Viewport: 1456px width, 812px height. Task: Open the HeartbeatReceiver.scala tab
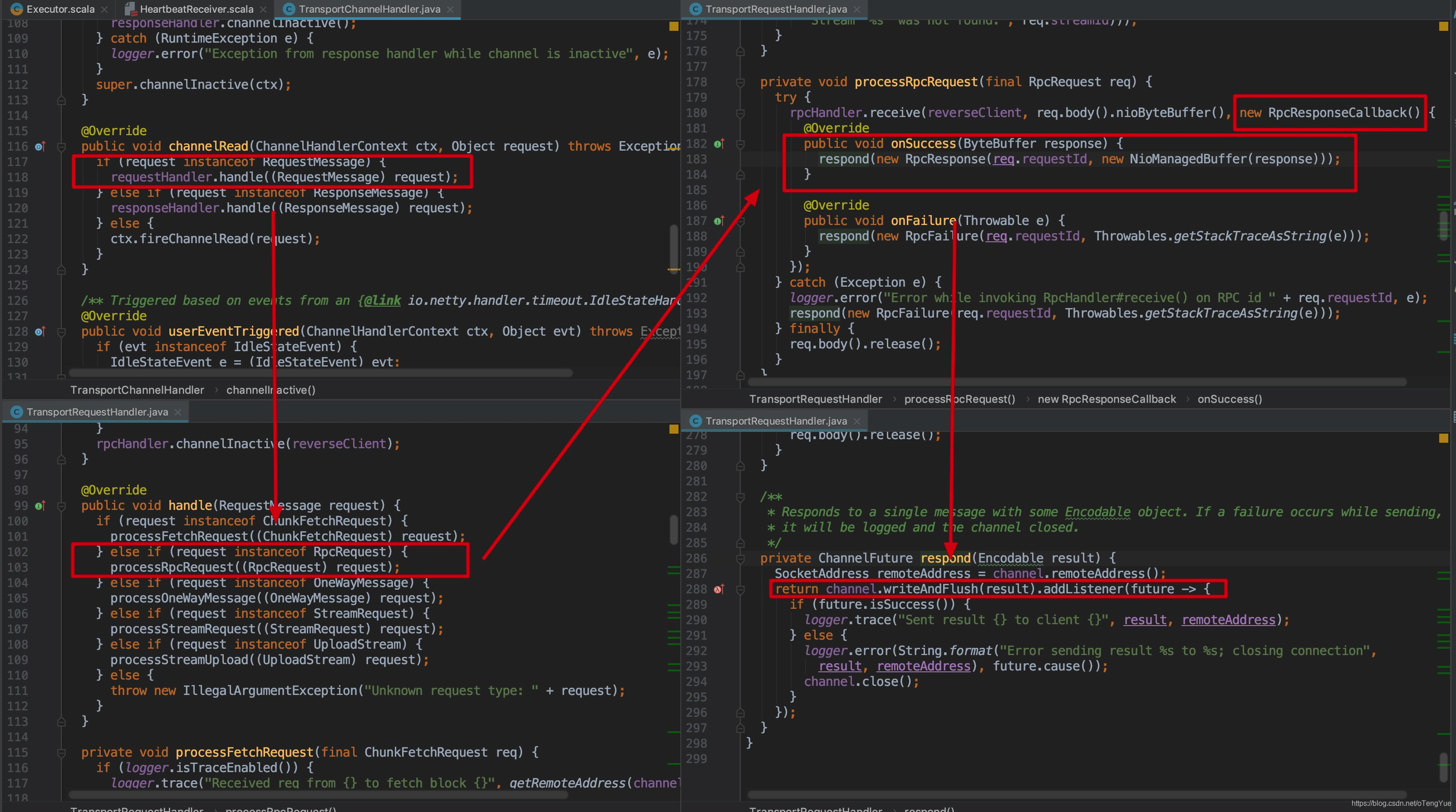pos(196,9)
